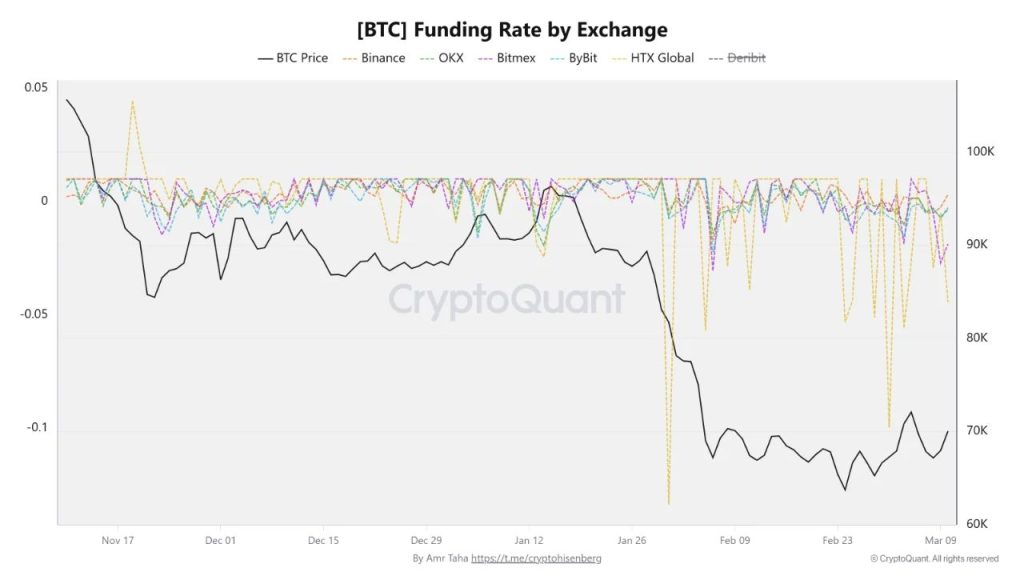Click the green dashed marker beside OKX
Screen dimensions: 1024x576
pos(427,58)
